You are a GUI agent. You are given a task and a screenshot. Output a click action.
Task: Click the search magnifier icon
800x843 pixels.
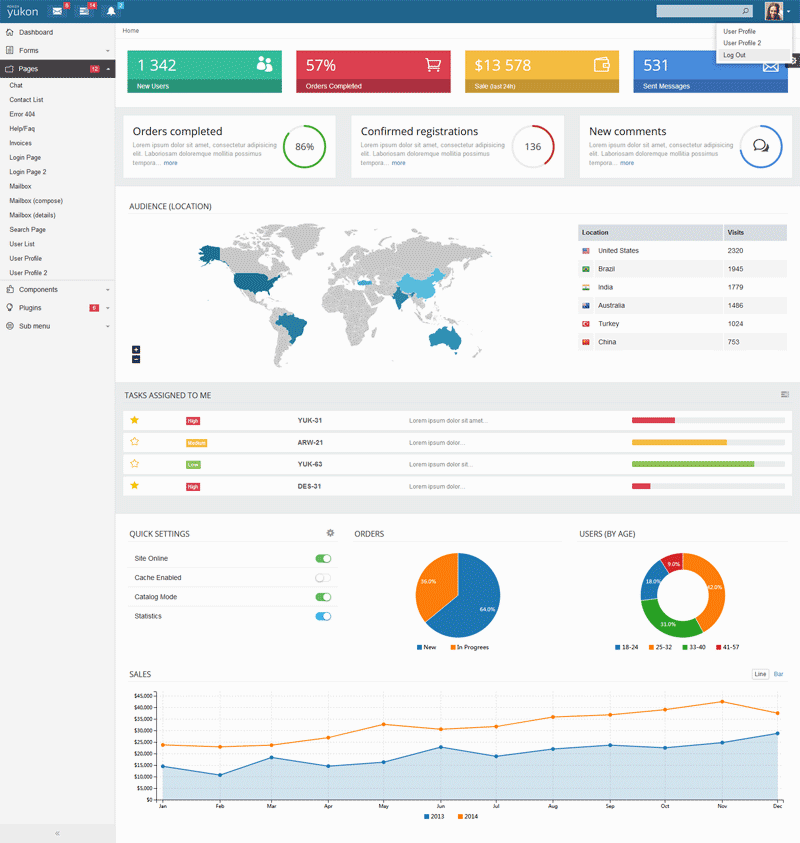point(745,11)
